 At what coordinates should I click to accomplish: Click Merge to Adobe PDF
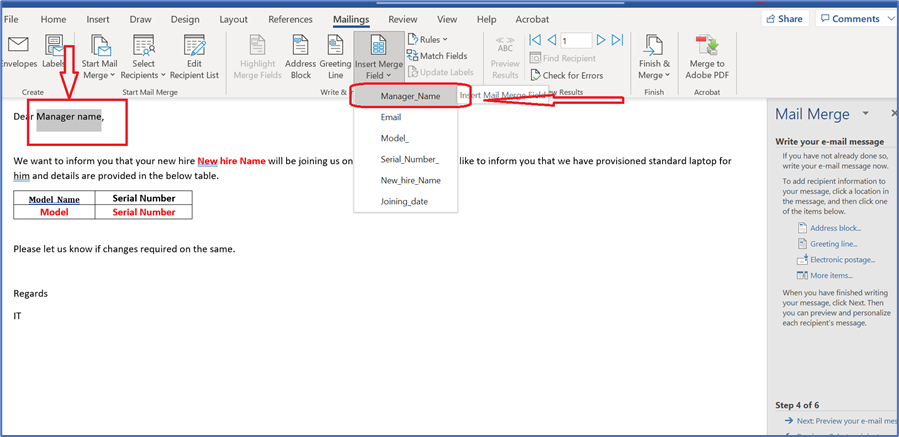click(706, 57)
